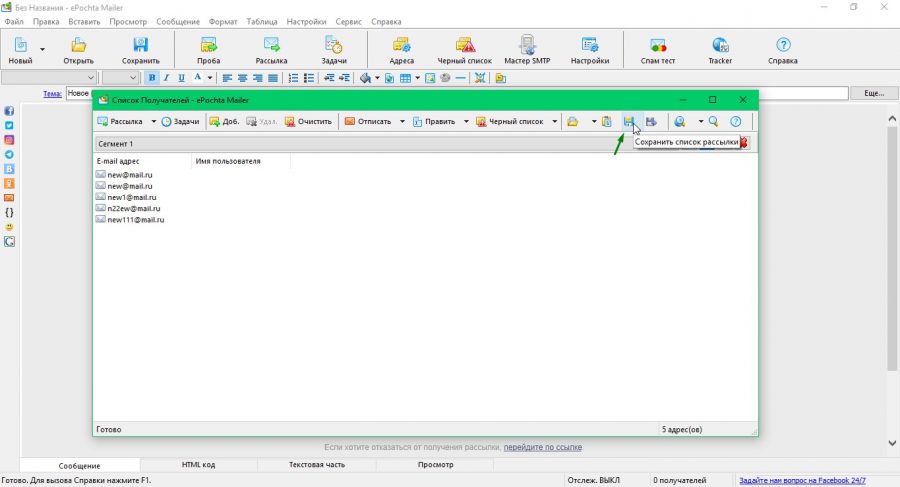Align text right
The height and width of the screenshot is (487, 900).
pos(258,78)
